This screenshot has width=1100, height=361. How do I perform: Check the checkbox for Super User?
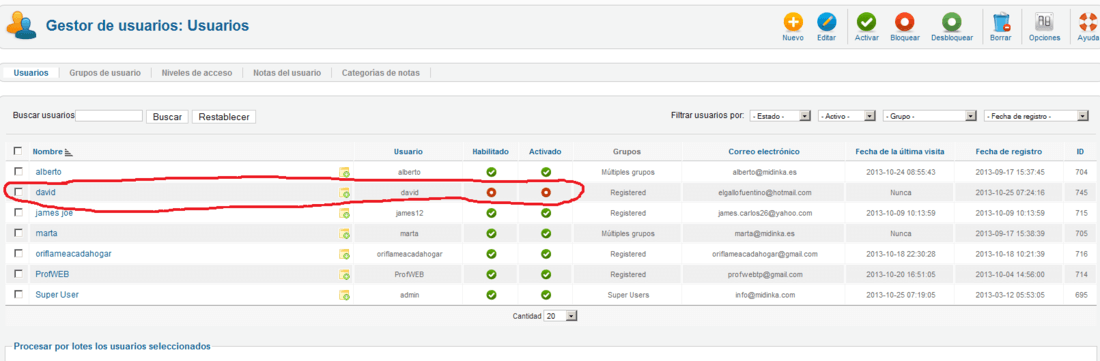point(18,294)
